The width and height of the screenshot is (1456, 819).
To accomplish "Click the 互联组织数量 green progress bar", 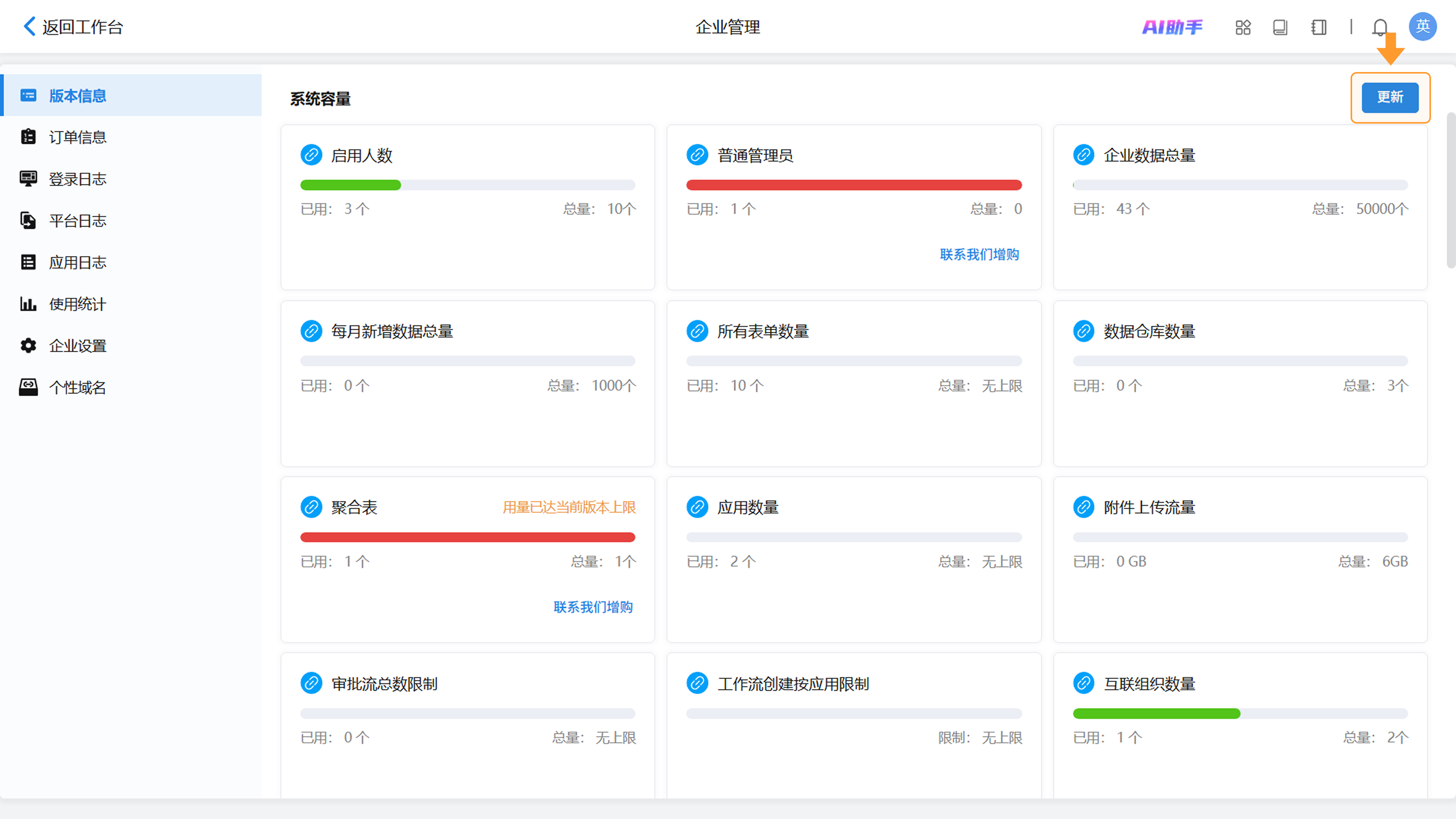I will (1156, 713).
